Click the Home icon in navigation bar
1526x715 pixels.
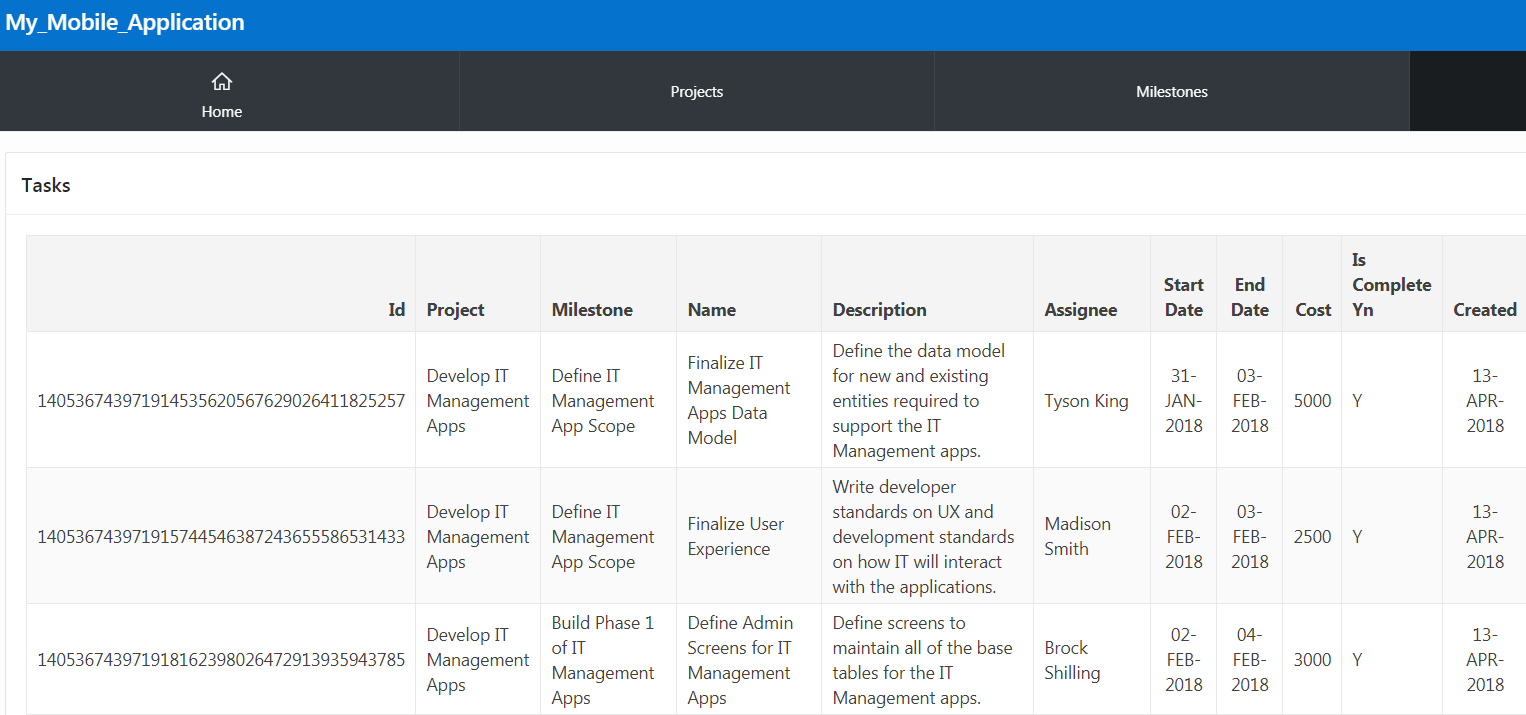click(x=221, y=91)
